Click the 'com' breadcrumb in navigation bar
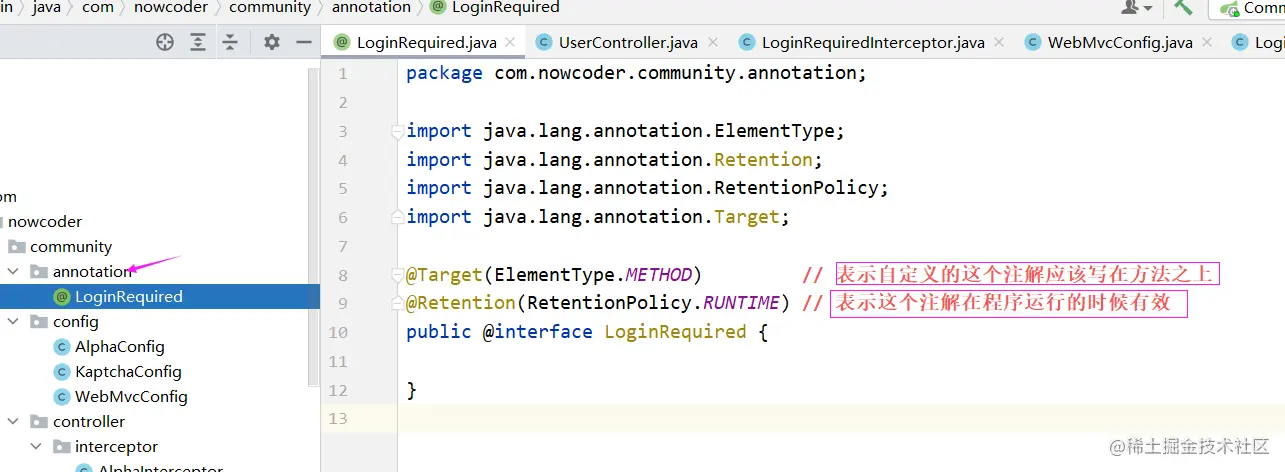Screen dimensions: 1285x472 (97, 7)
